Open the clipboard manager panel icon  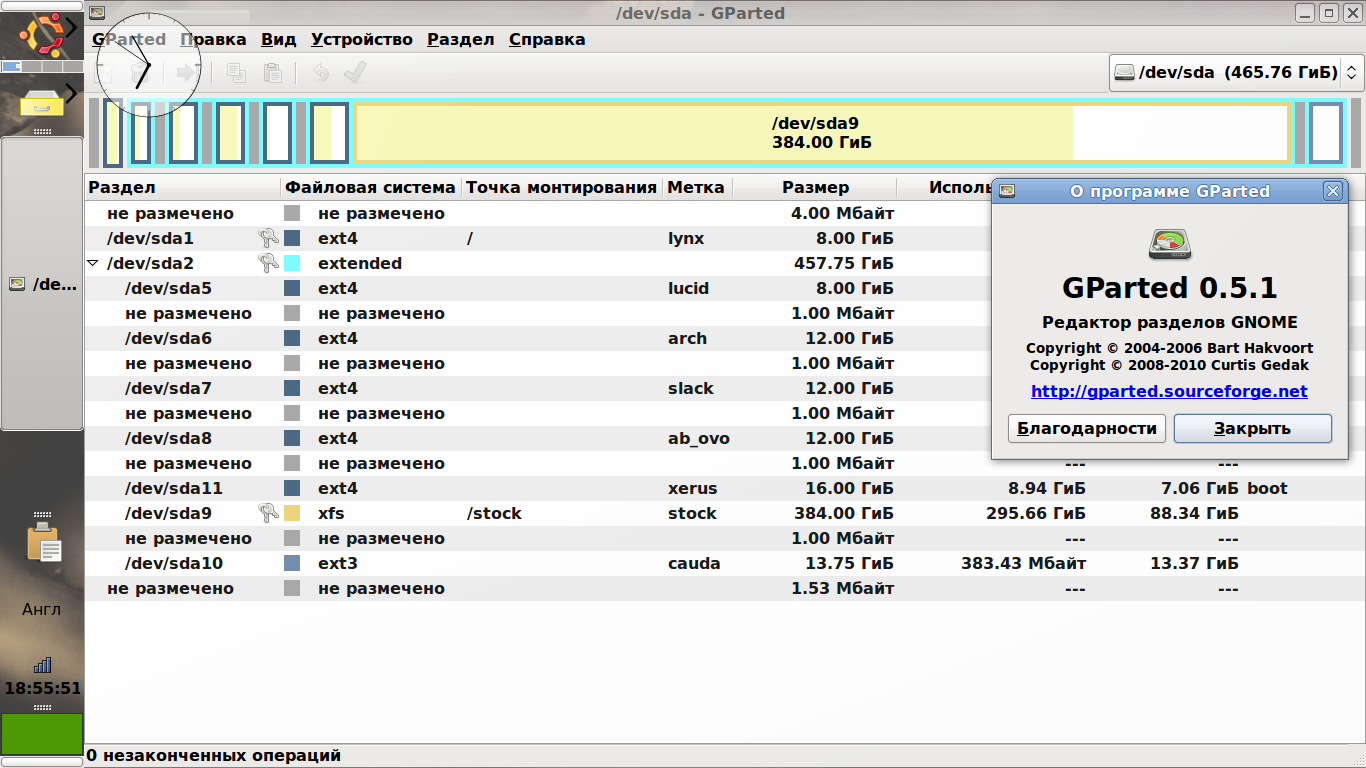43,545
